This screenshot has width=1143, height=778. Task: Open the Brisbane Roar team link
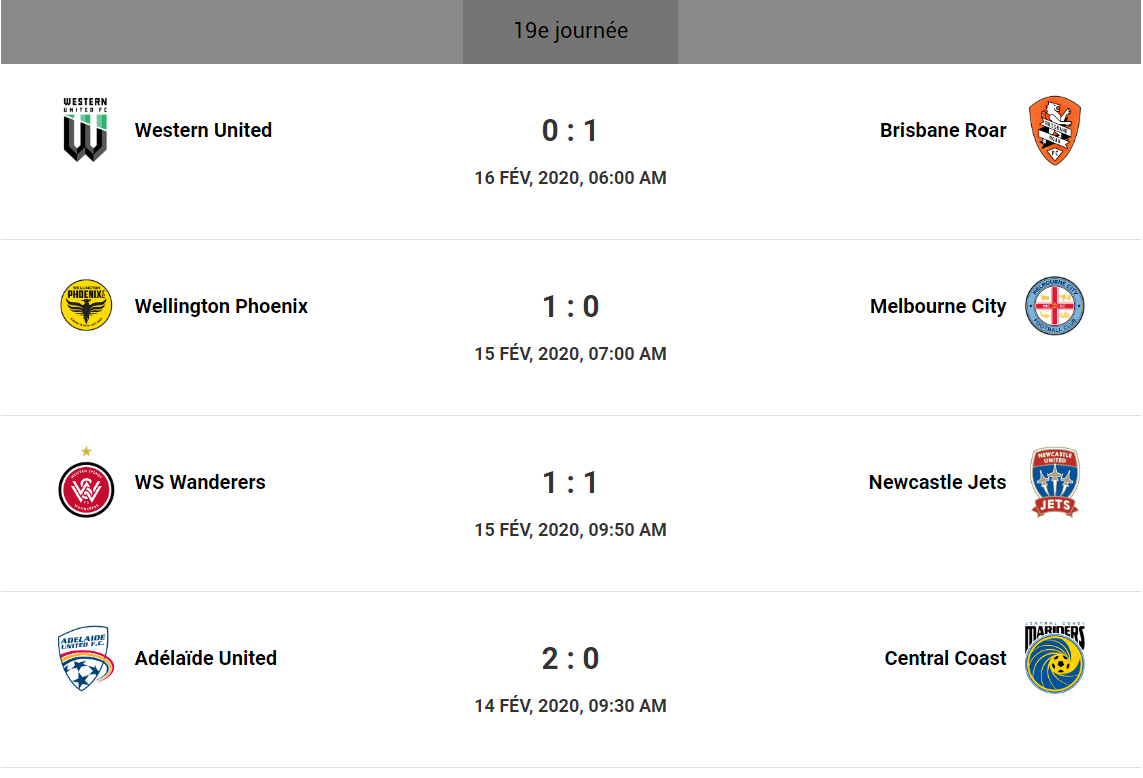tap(943, 130)
